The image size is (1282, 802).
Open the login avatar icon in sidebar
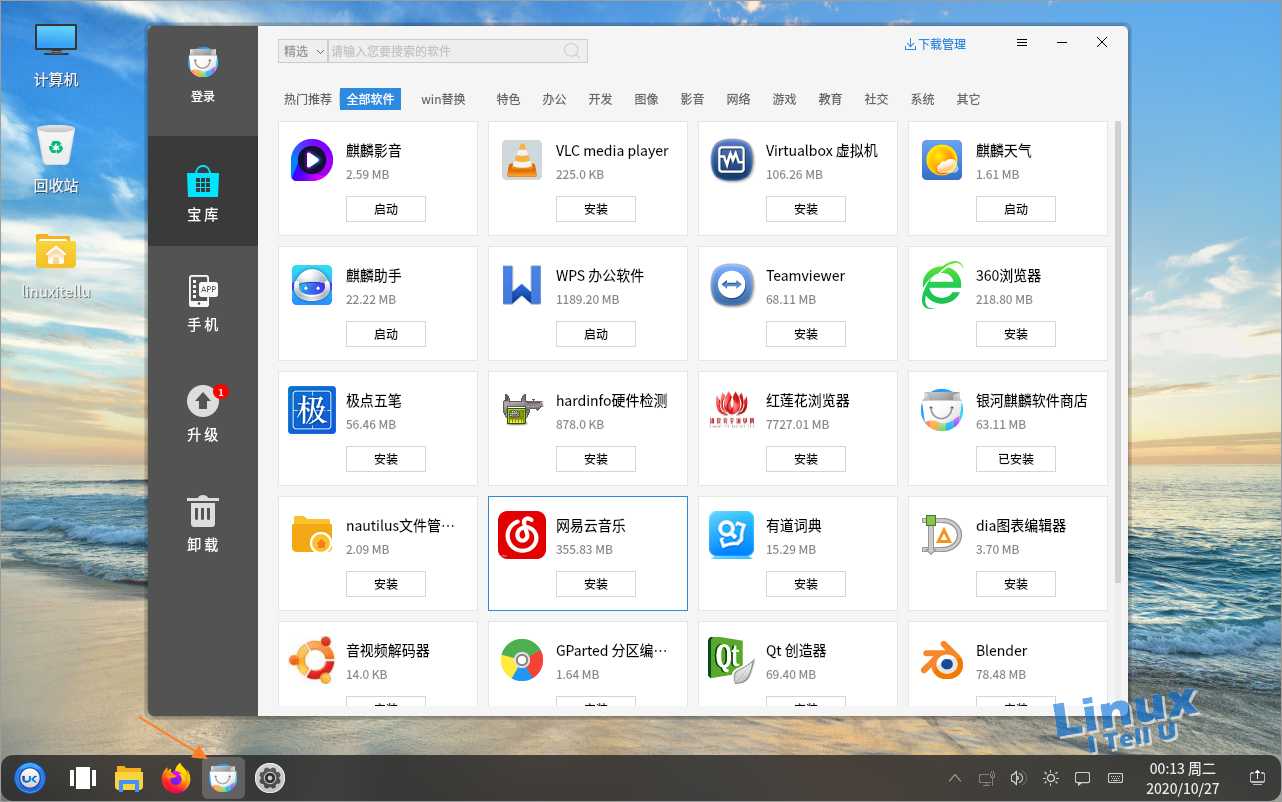coord(203,62)
